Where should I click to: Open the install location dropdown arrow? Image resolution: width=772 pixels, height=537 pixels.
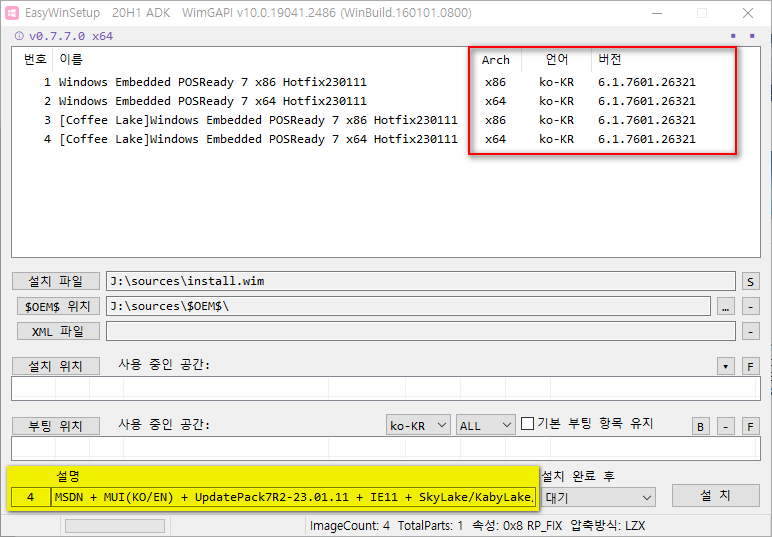coord(725,366)
